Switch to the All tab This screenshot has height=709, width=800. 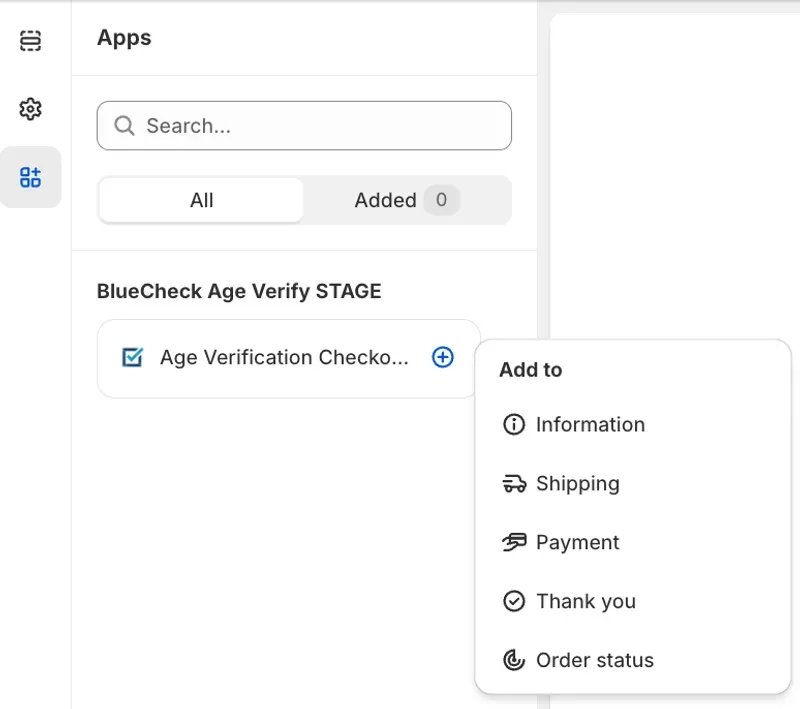[x=202, y=200]
